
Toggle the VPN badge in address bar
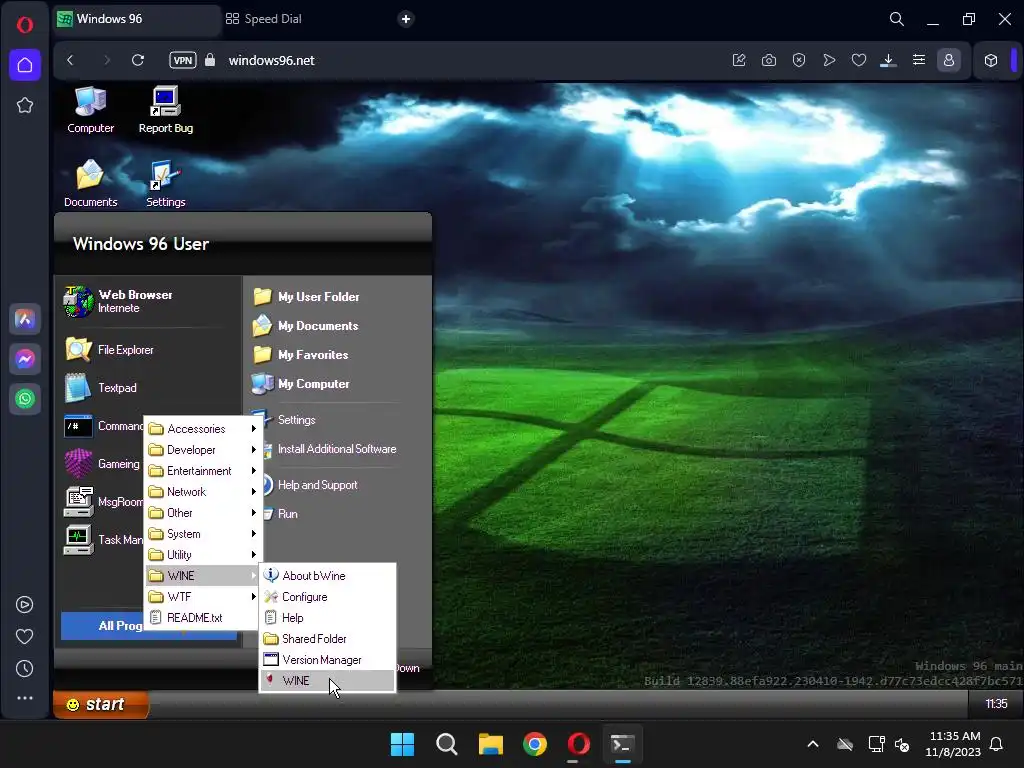pos(183,60)
